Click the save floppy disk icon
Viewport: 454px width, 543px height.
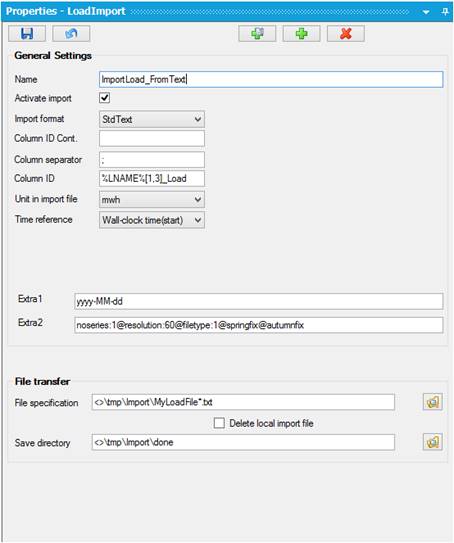pyautogui.click(x=27, y=34)
